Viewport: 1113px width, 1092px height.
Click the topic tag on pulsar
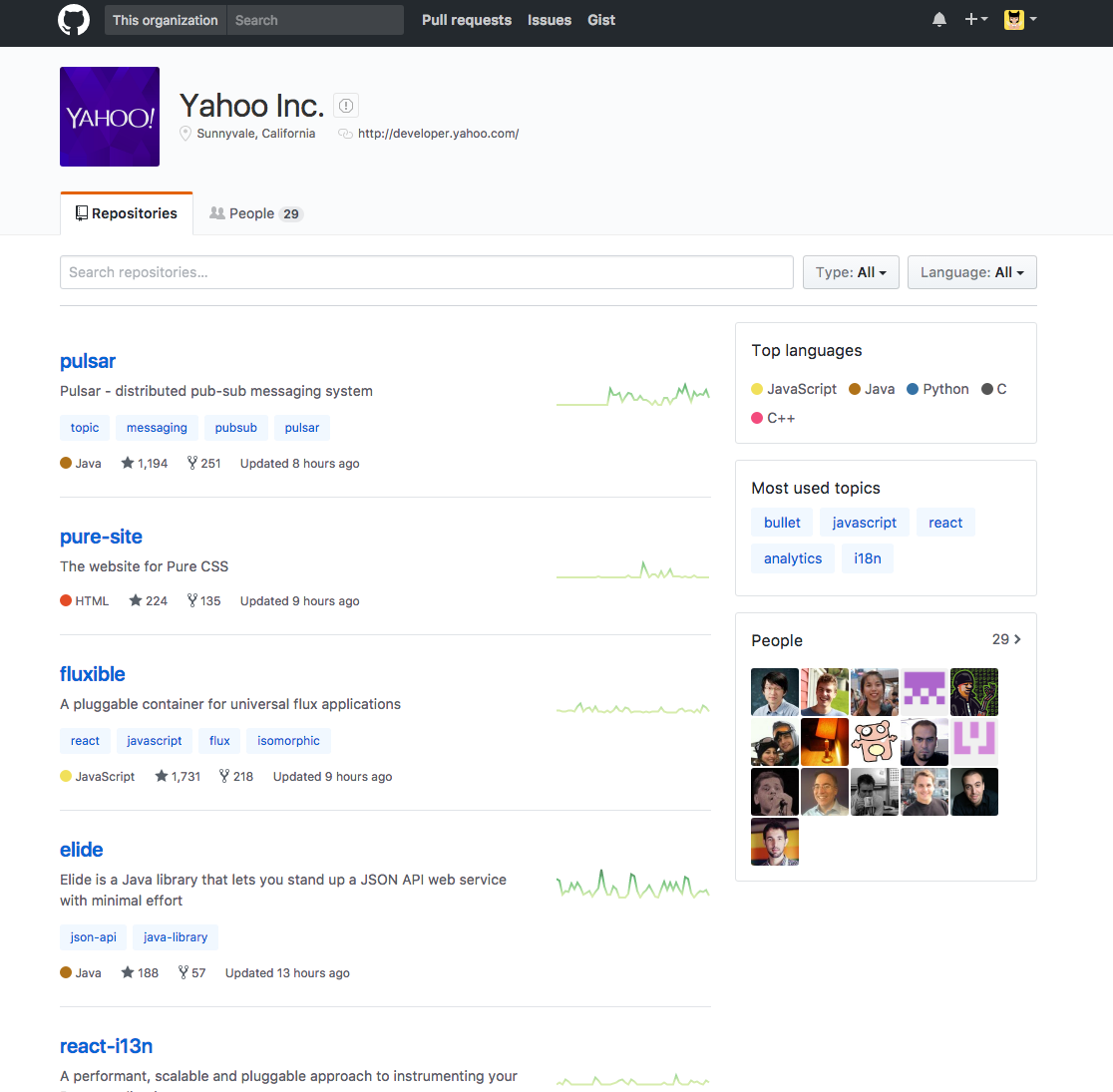pos(85,428)
